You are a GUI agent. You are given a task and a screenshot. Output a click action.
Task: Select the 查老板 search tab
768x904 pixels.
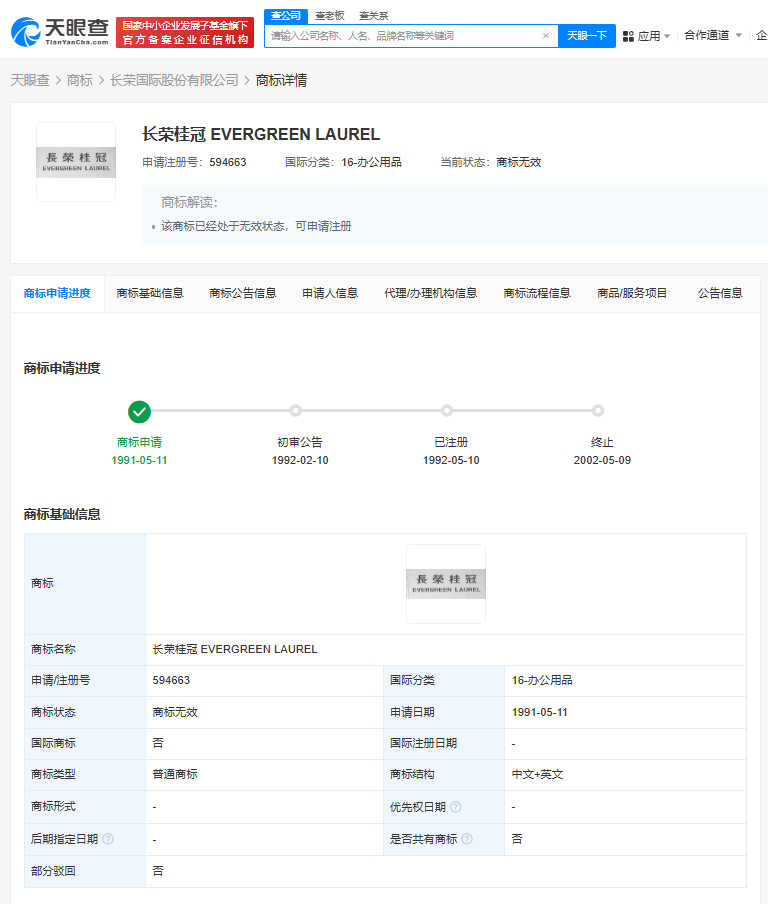[329, 16]
